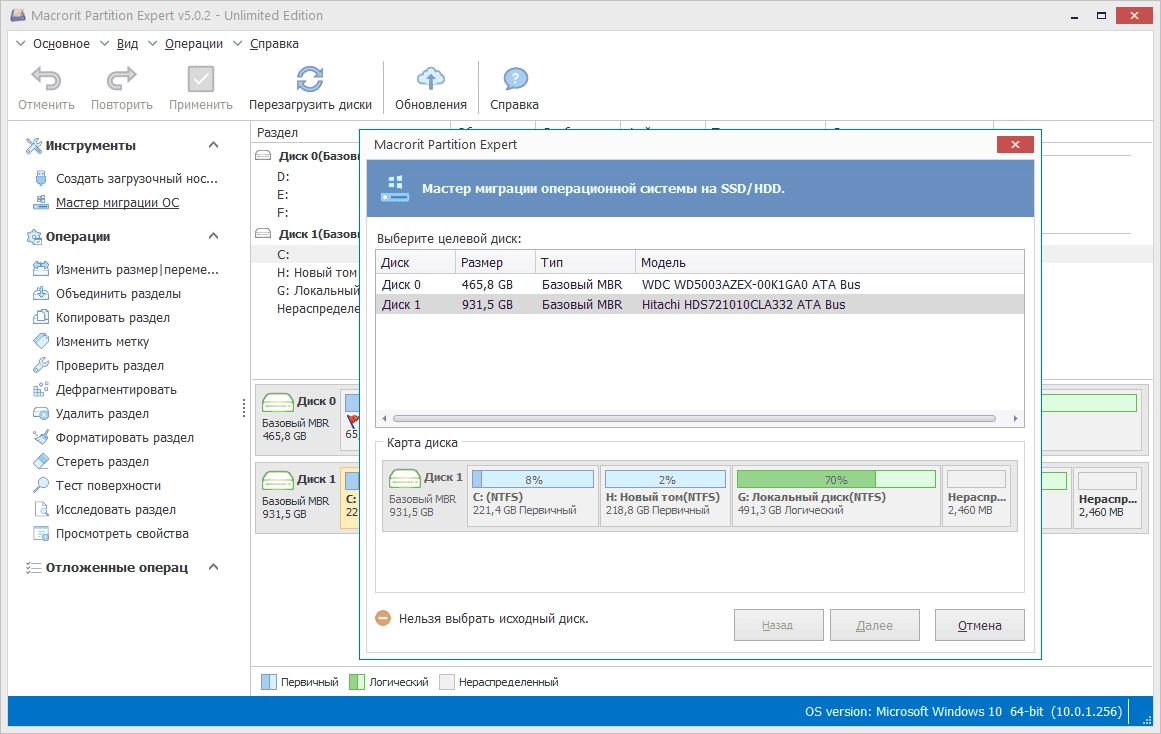This screenshot has width=1161, height=734.
Task: Click the Диск column header in wizard
Action: point(415,262)
